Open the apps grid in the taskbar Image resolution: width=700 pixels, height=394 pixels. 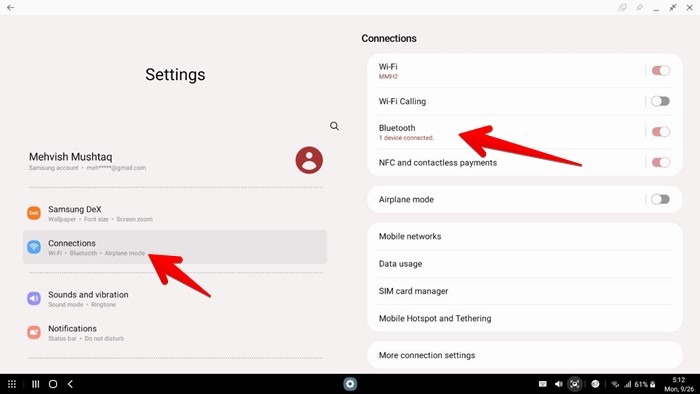pyautogui.click(x=12, y=384)
